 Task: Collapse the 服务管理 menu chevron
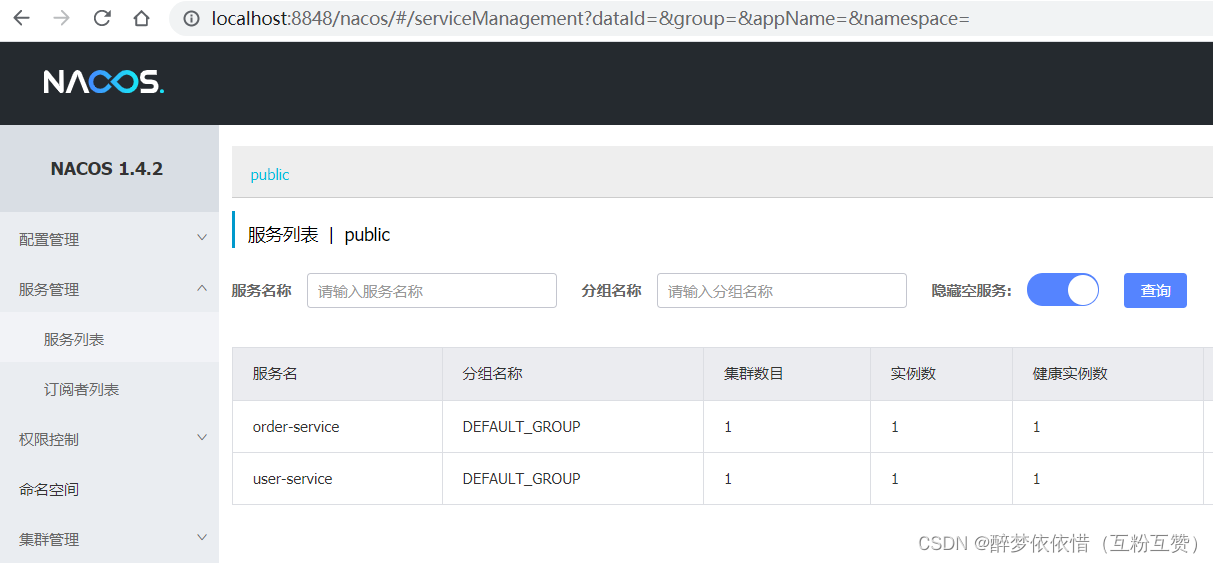[x=202, y=288]
